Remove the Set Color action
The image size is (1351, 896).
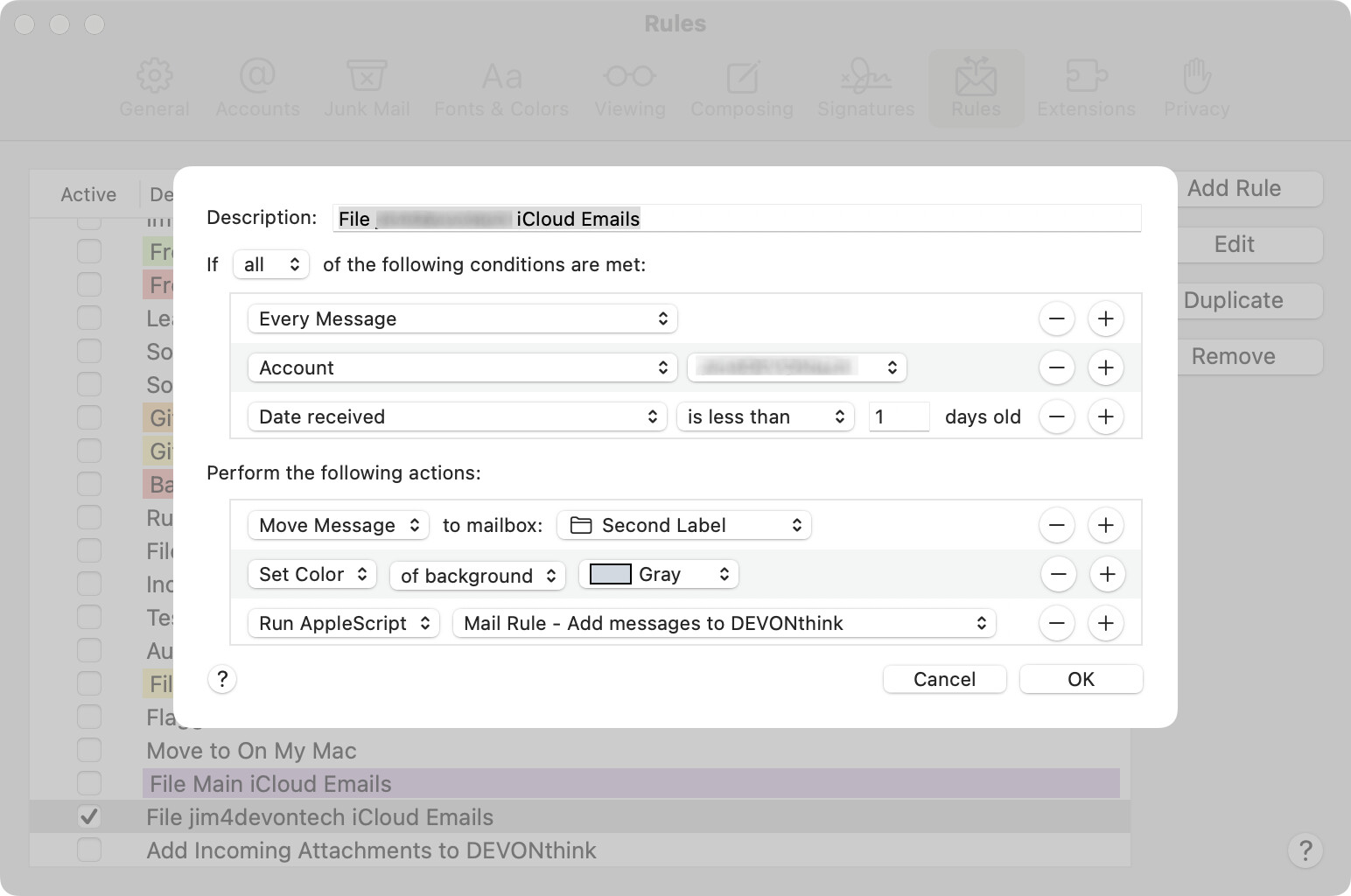pos(1058,574)
